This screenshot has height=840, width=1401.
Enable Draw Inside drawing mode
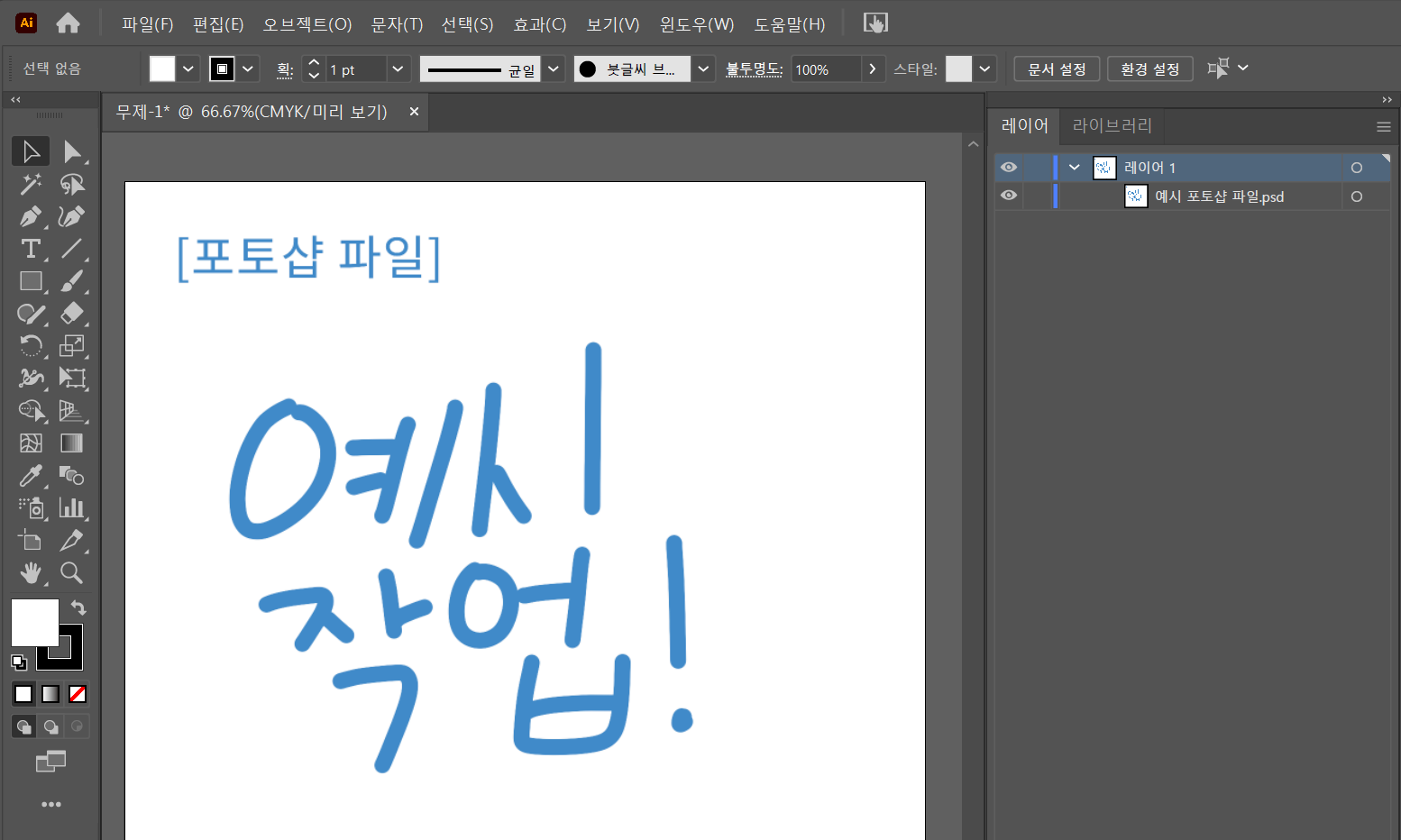click(78, 726)
